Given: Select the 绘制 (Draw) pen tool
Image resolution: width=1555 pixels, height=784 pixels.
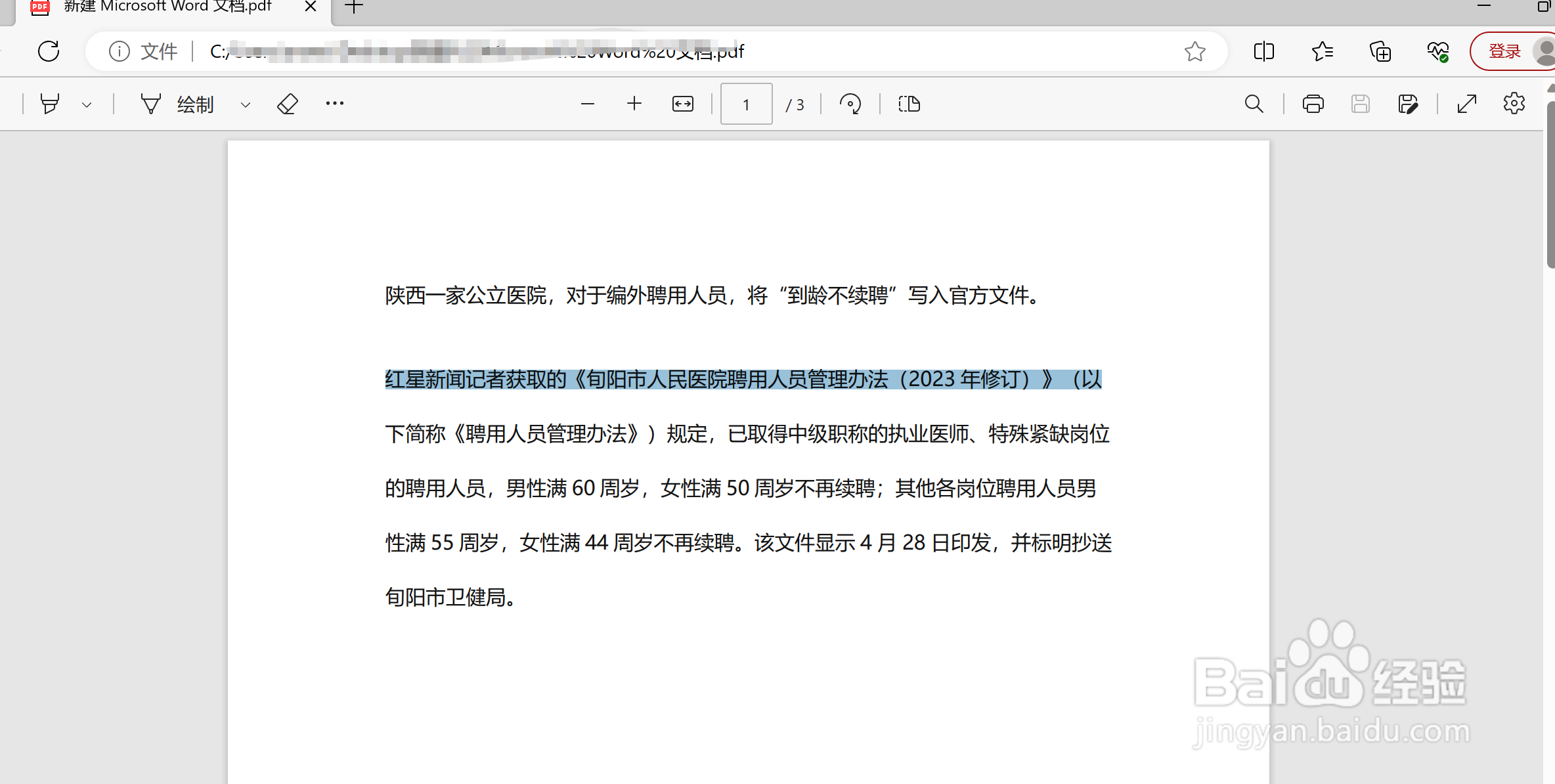Looking at the screenshot, I should tap(176, 103).
